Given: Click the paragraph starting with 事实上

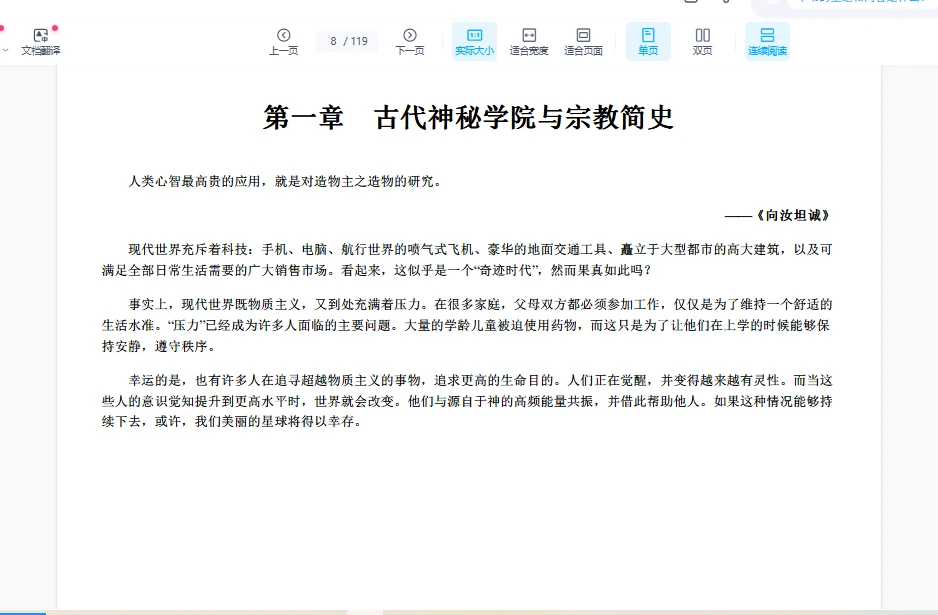Looking at the screenshot, I should pyautogui.click(x=468, y=325).
